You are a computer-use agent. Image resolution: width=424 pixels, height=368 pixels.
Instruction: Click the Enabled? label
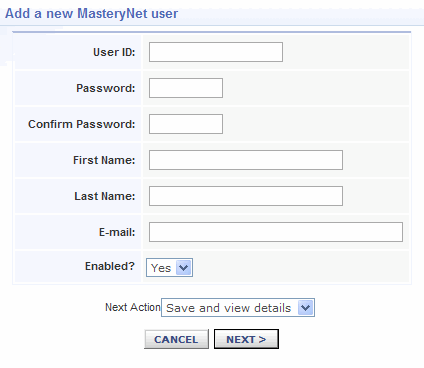[110, 266]
